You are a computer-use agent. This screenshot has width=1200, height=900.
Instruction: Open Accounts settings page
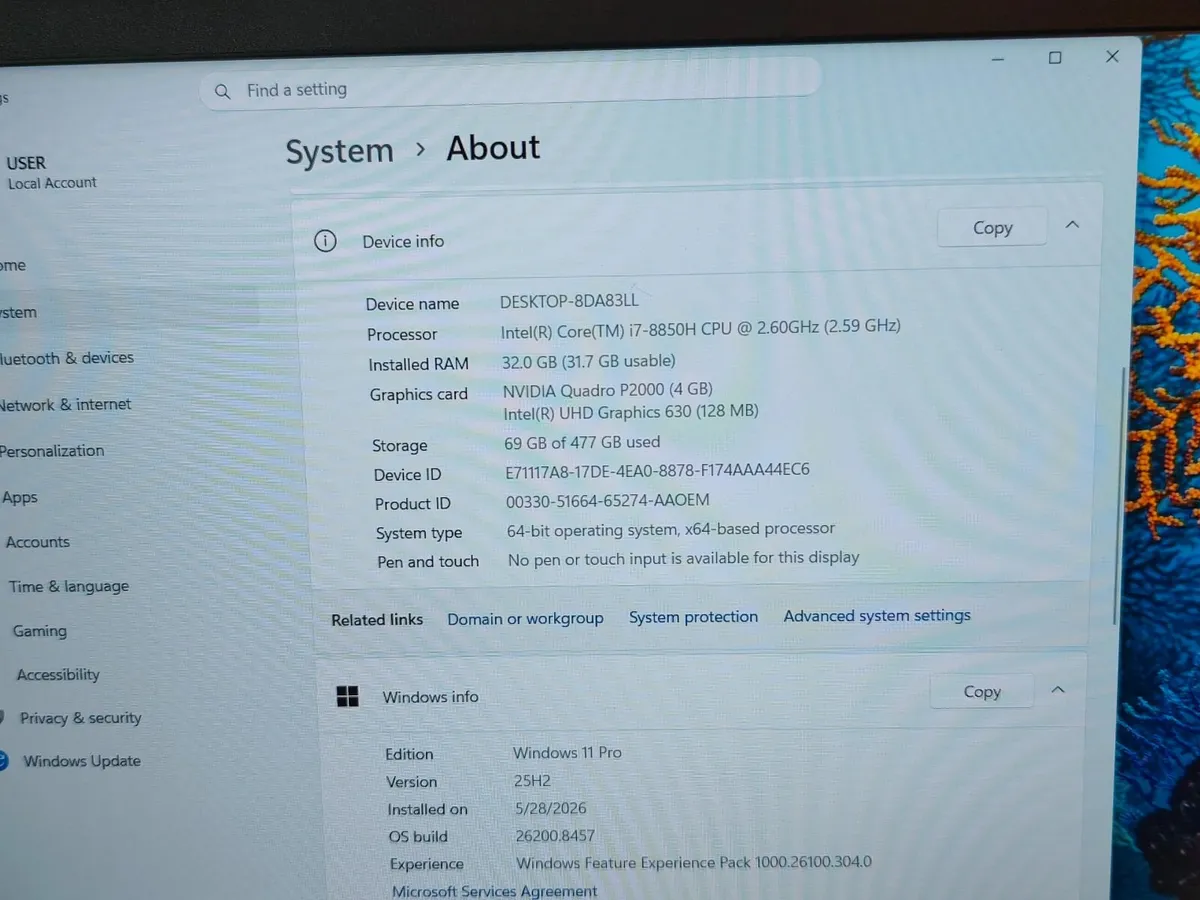click(x=38, y=542)
